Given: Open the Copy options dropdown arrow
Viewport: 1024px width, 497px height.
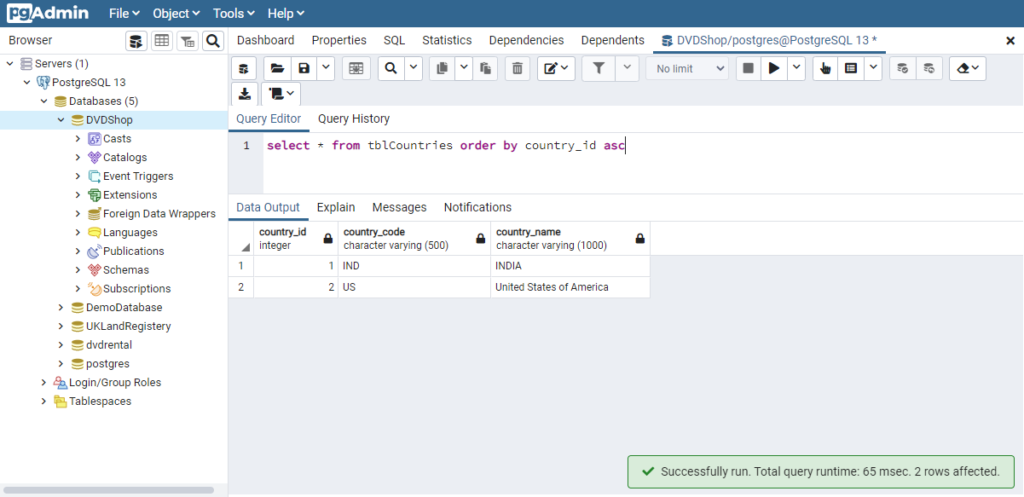Looking at the screenshot, I should point(464,69).
